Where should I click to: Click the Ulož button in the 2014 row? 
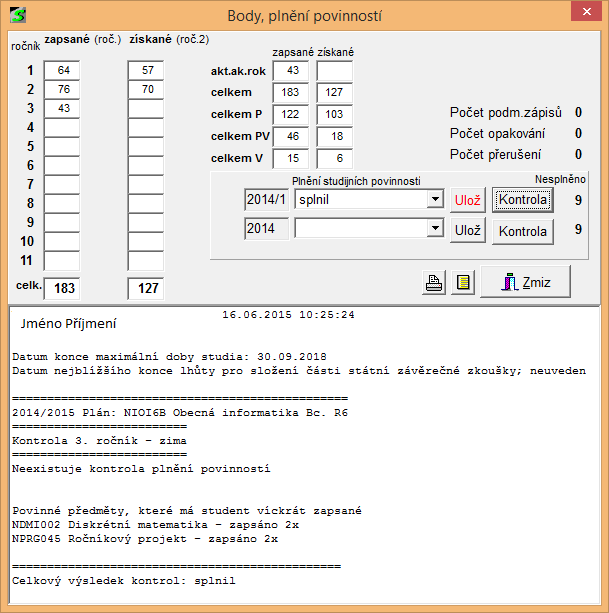(467, 230)
